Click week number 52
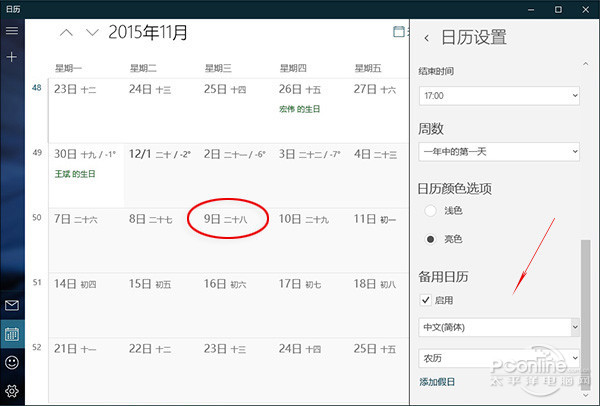 click(37, 347)
